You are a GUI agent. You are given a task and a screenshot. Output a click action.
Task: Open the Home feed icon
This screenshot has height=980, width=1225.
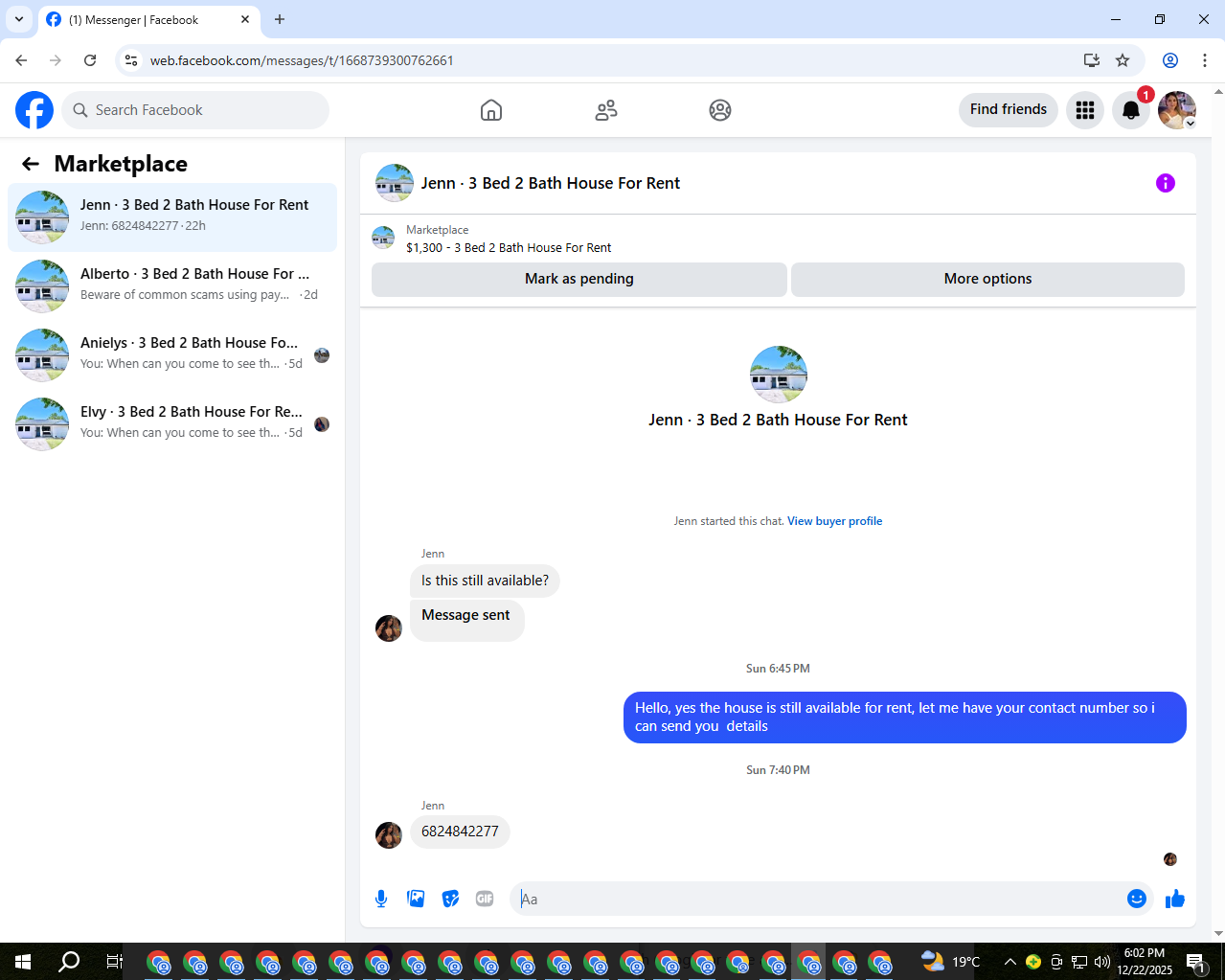coord(491,110)
